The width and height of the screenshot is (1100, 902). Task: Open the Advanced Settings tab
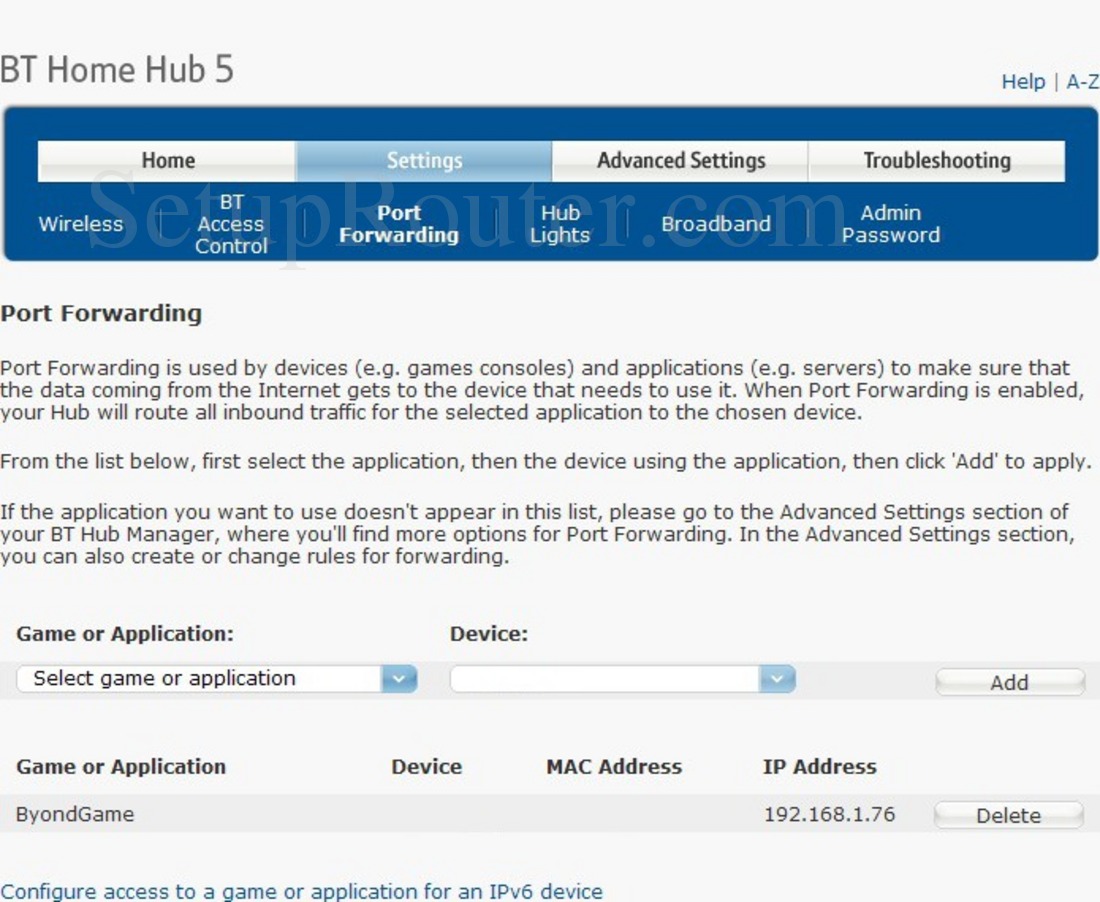(x=679, y=160)
